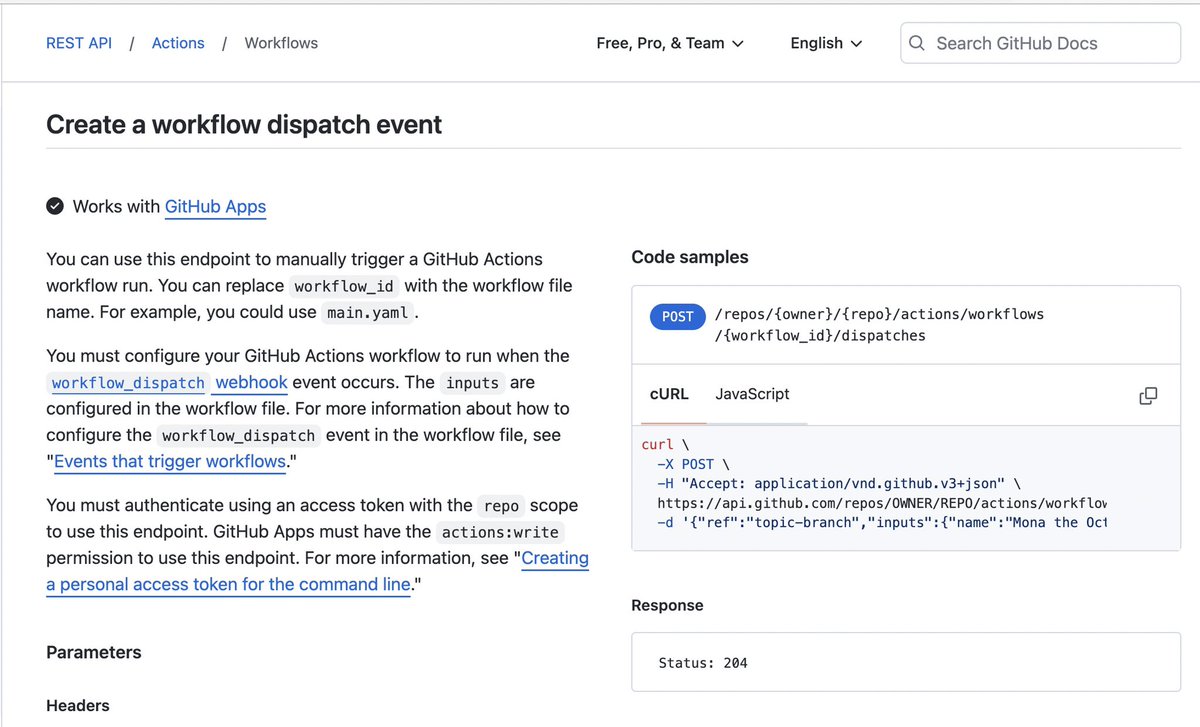
Task: Click the Headers subheading
Action: click(78, 705)
